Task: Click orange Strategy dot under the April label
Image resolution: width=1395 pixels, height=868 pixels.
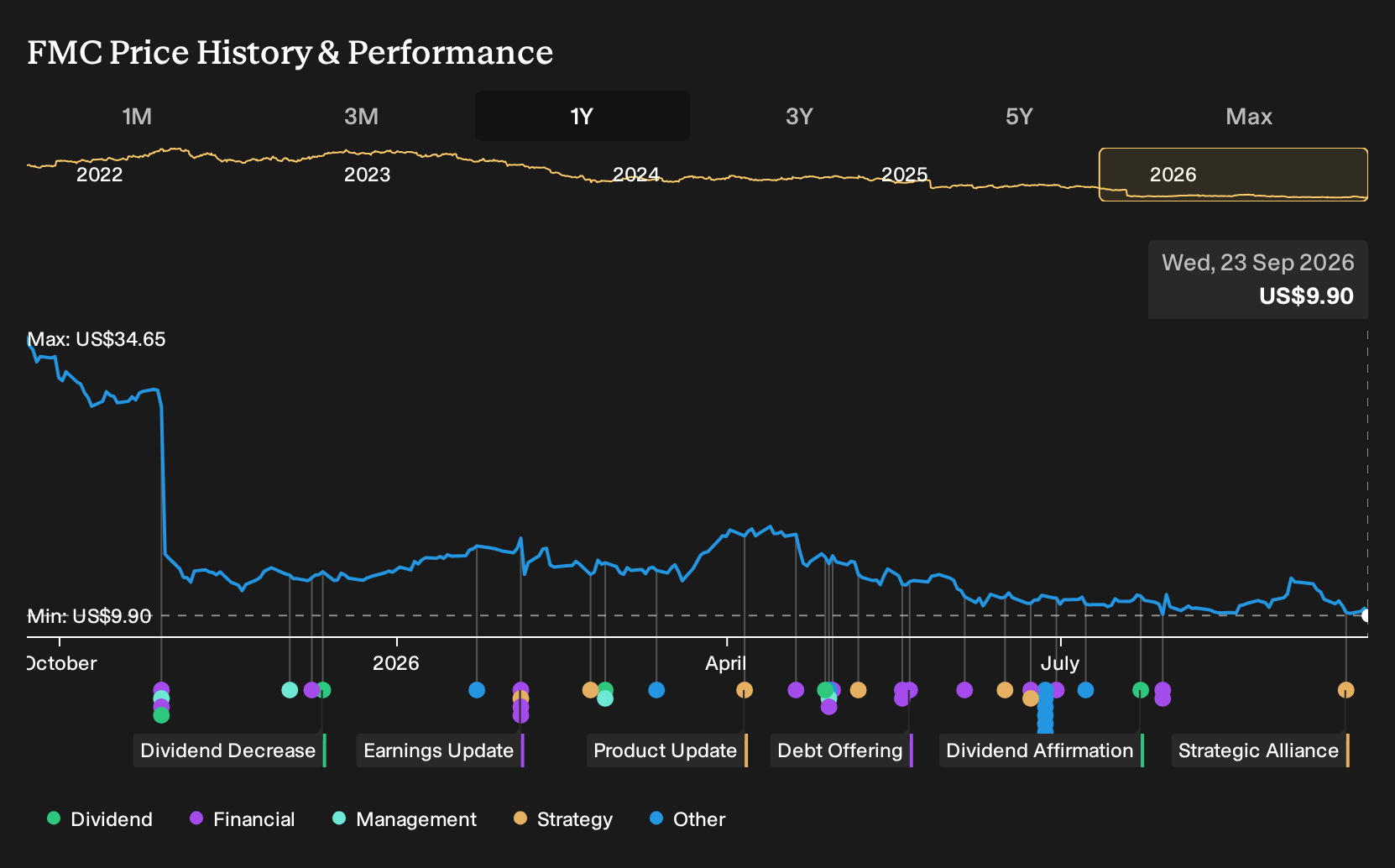Action: point(745,690)
